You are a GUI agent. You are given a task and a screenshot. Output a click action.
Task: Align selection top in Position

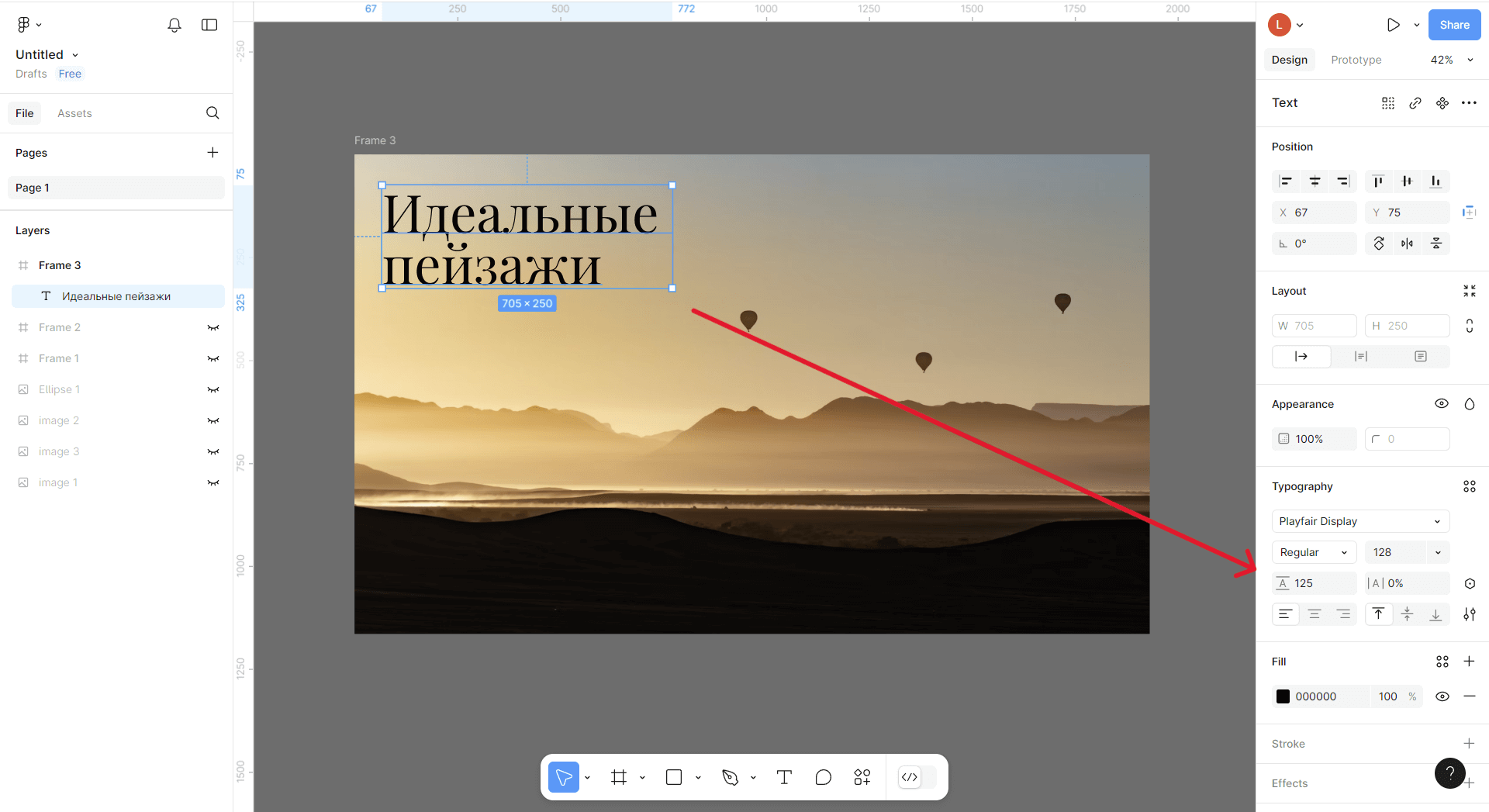pos(1378,181)
